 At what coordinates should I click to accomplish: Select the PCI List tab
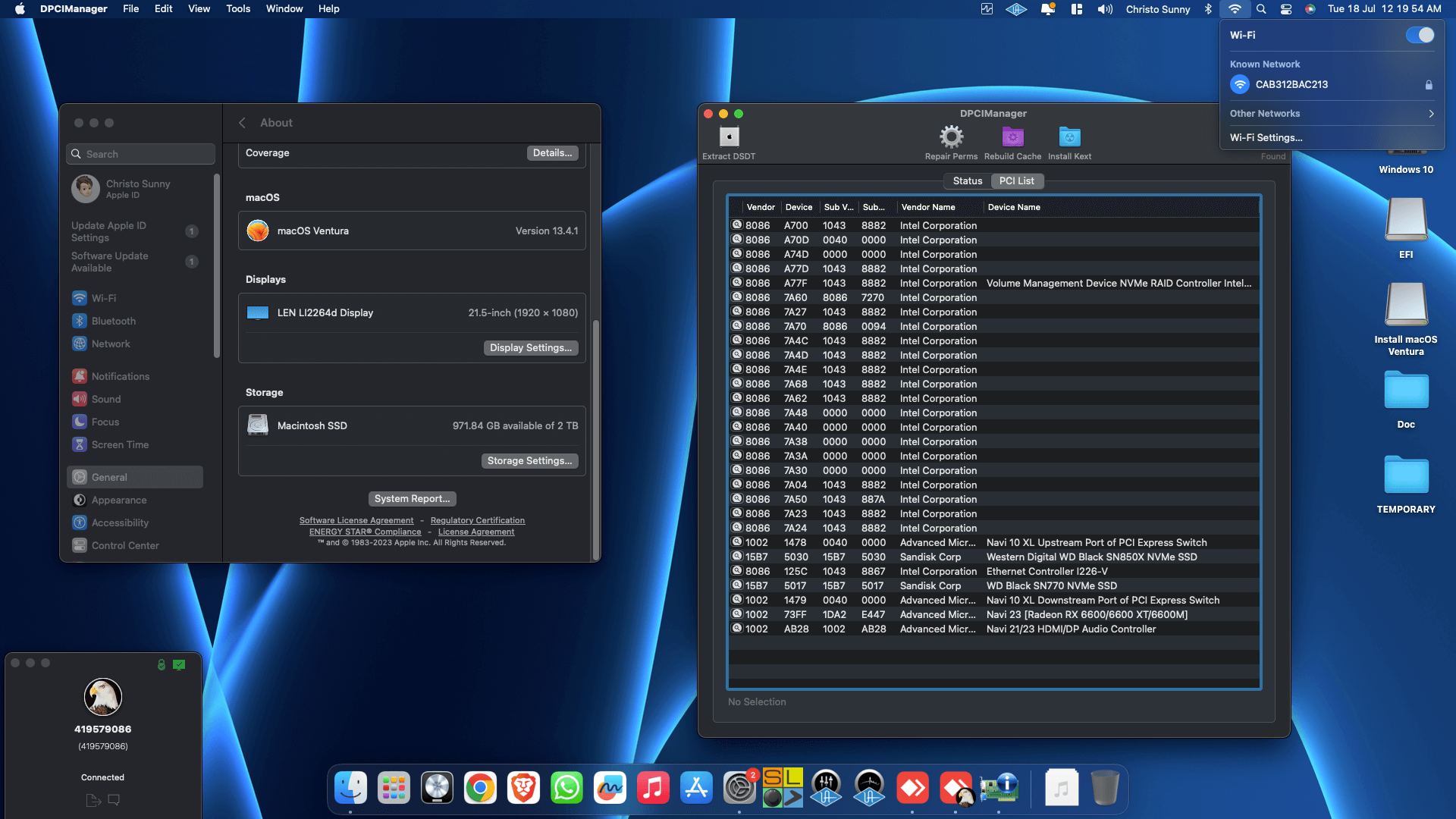[x=1016, y=180]
